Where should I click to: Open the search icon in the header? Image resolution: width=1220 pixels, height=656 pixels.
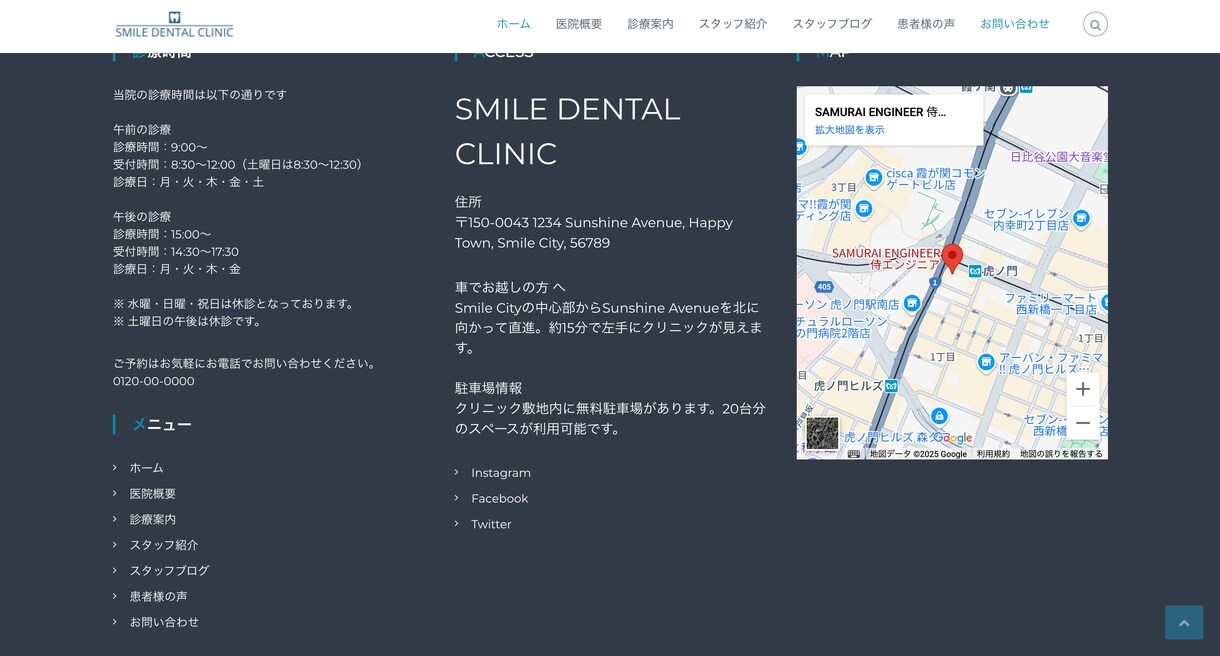[1095, 24]
